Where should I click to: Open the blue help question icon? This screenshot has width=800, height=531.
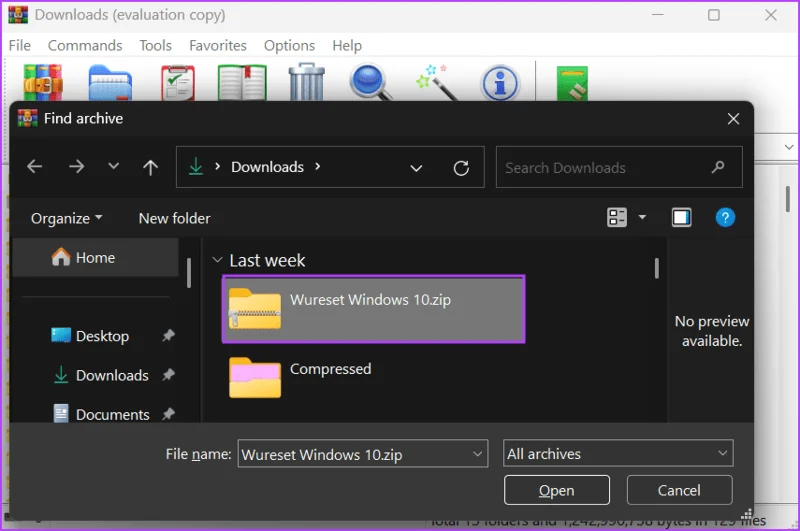pos(725,217)
